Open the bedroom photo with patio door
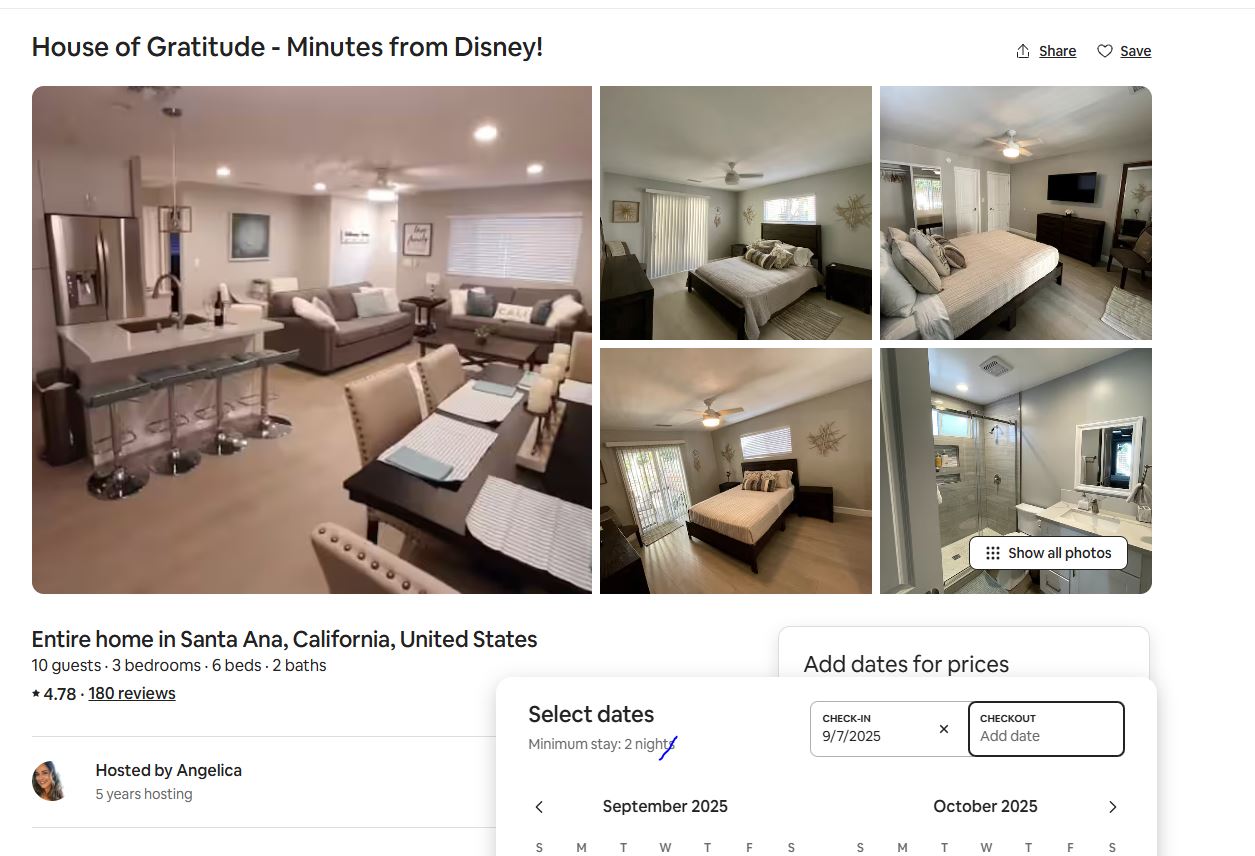 pyautogui.click(x=736, y=471)
